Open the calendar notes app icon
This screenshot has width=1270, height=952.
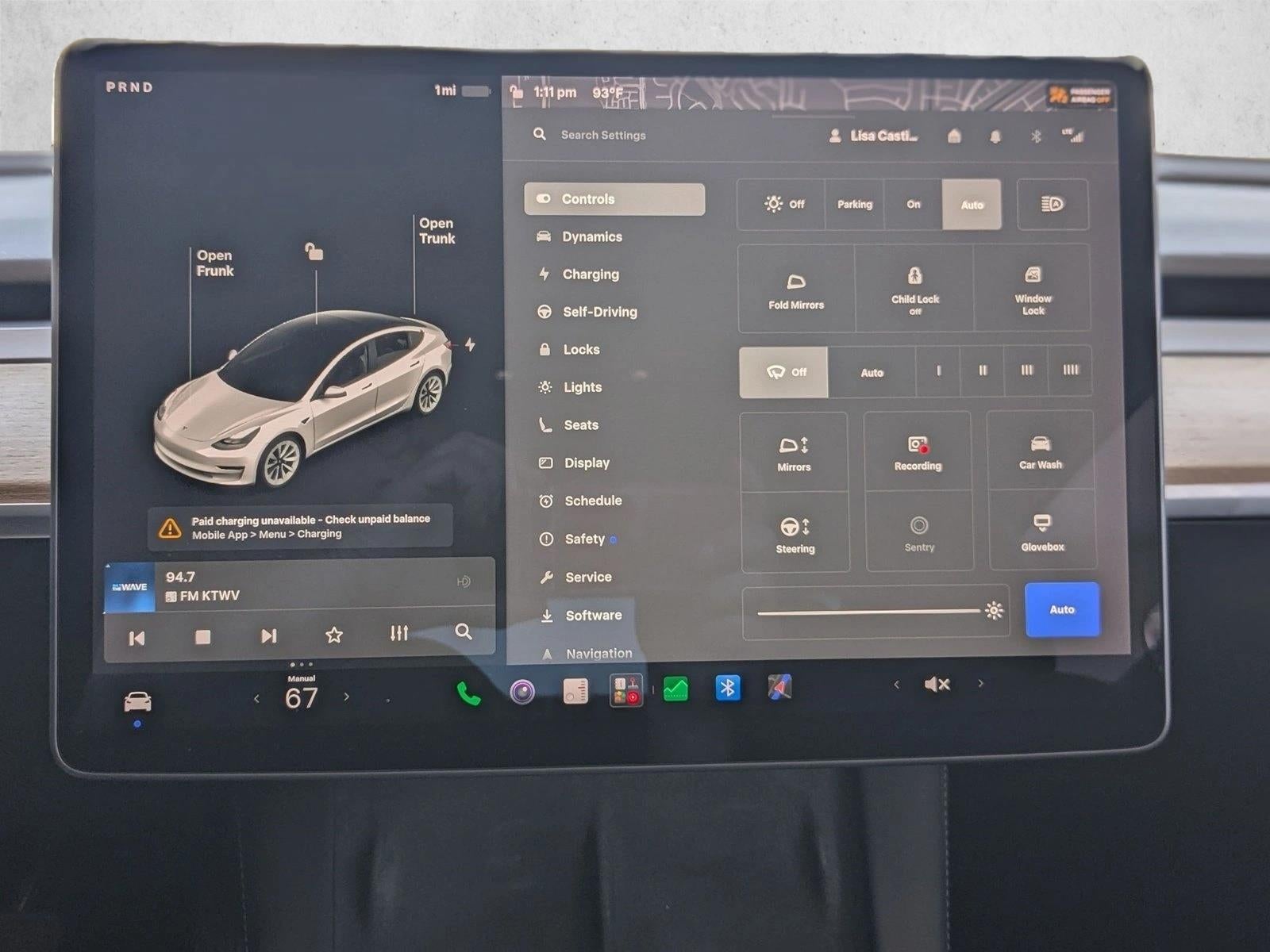pyautogui.click(x=575, y=691)
